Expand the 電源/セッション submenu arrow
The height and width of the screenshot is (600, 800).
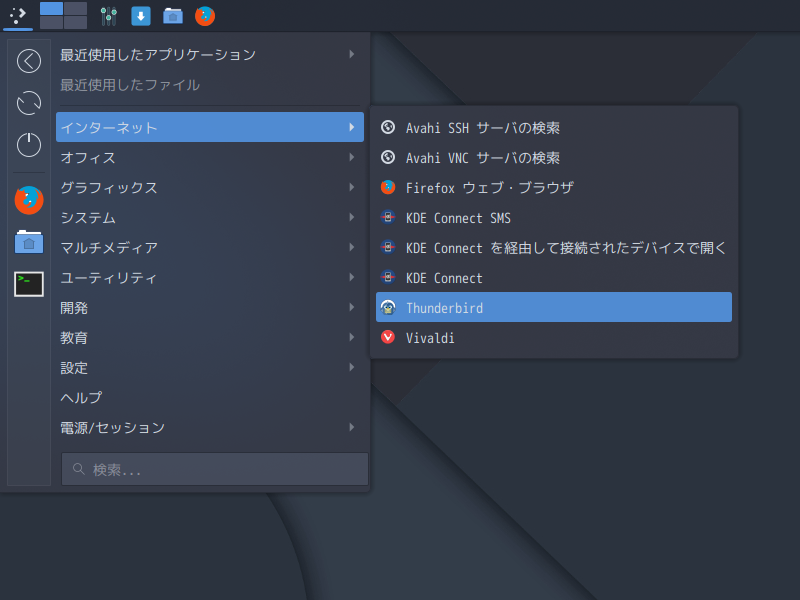click(x=352, y=427)
